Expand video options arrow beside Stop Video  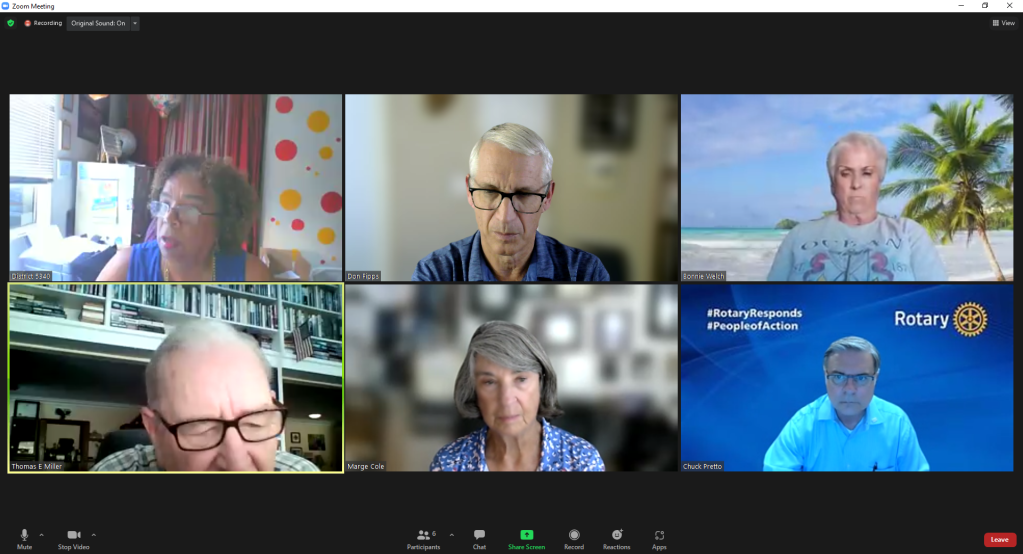[94, 535]
